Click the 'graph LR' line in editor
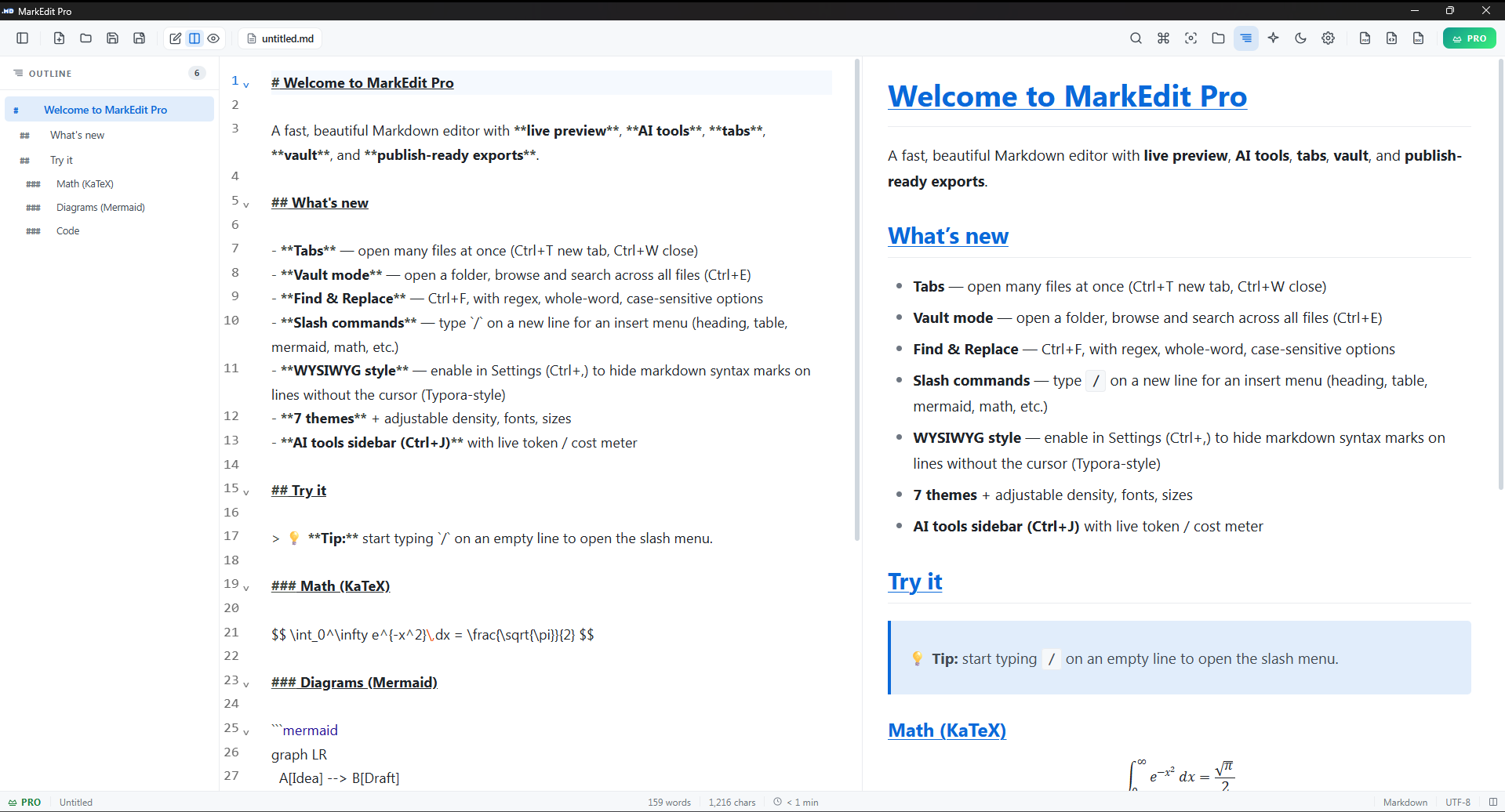The image size is (1505, 812). (x=300, y=755)
